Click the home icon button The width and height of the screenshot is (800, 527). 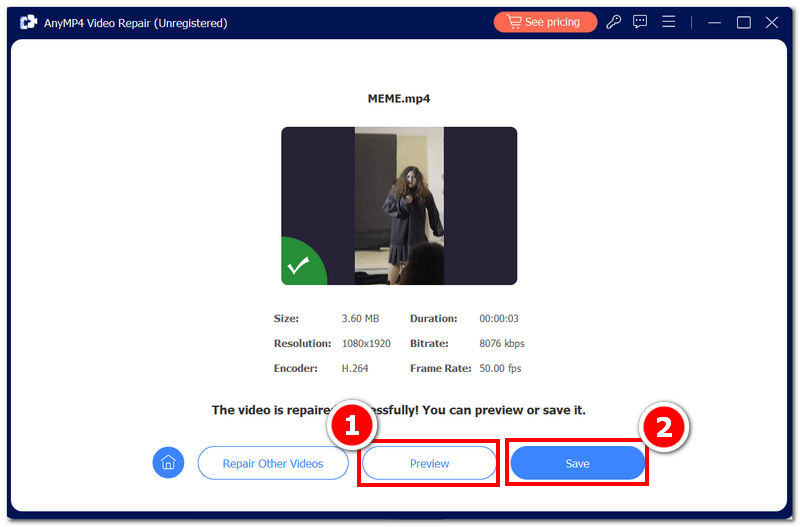(x=168, y=463)
